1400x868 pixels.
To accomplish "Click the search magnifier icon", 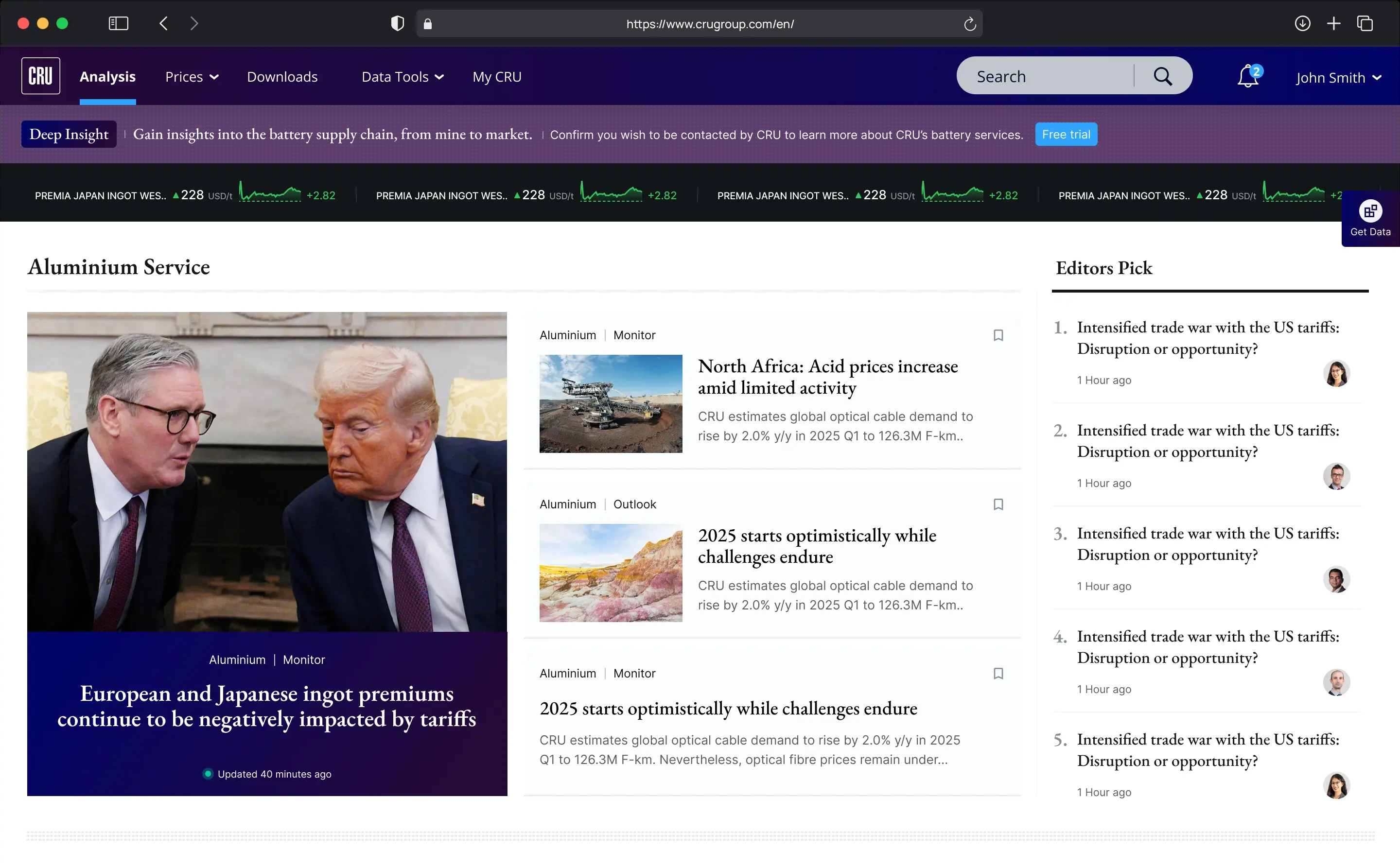I will click(x=1163, y=76).
